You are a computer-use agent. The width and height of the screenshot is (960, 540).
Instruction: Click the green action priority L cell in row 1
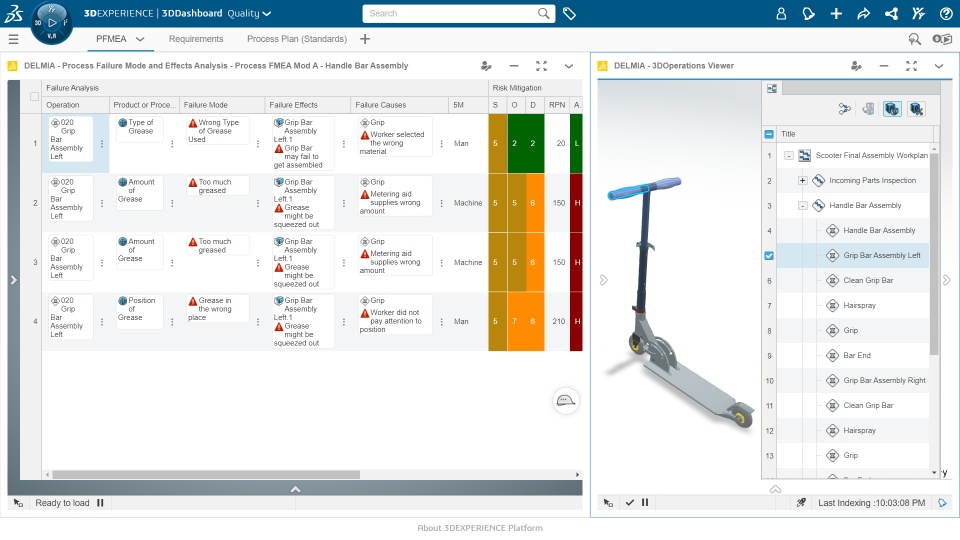[x=576, y=143]
